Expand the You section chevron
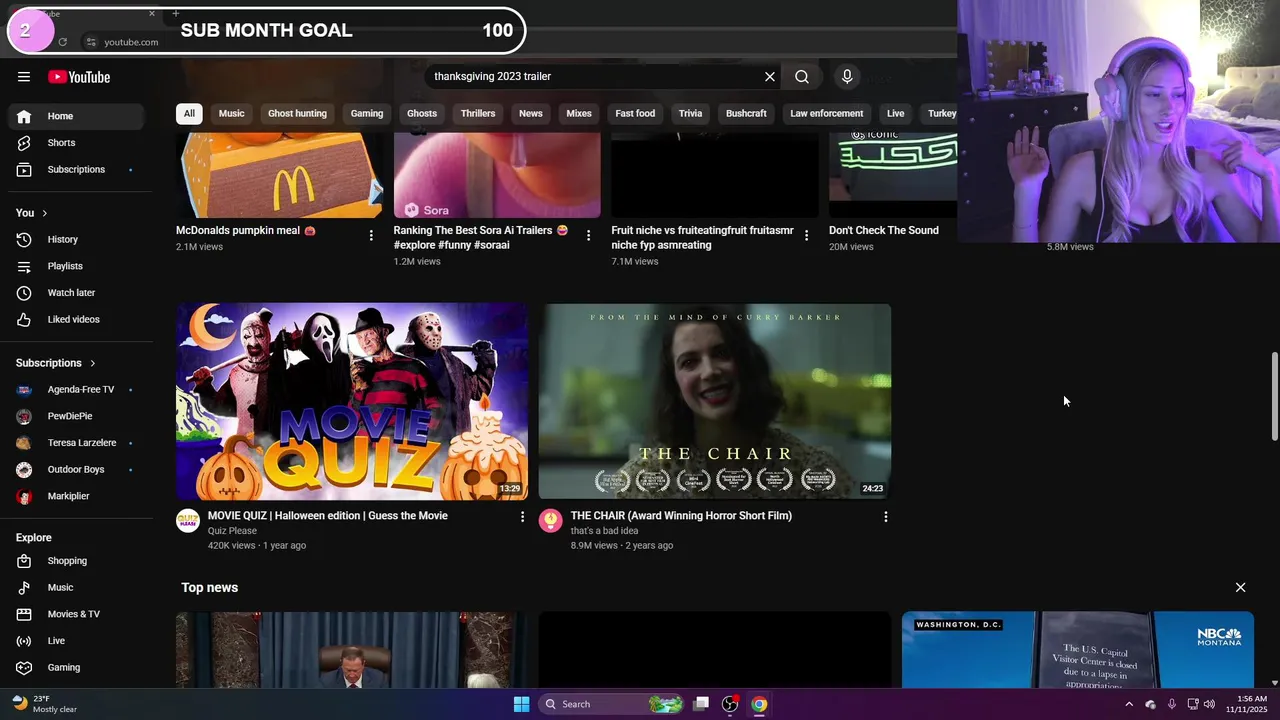This screenshot has width=1280, height=720. click(44, 213)
